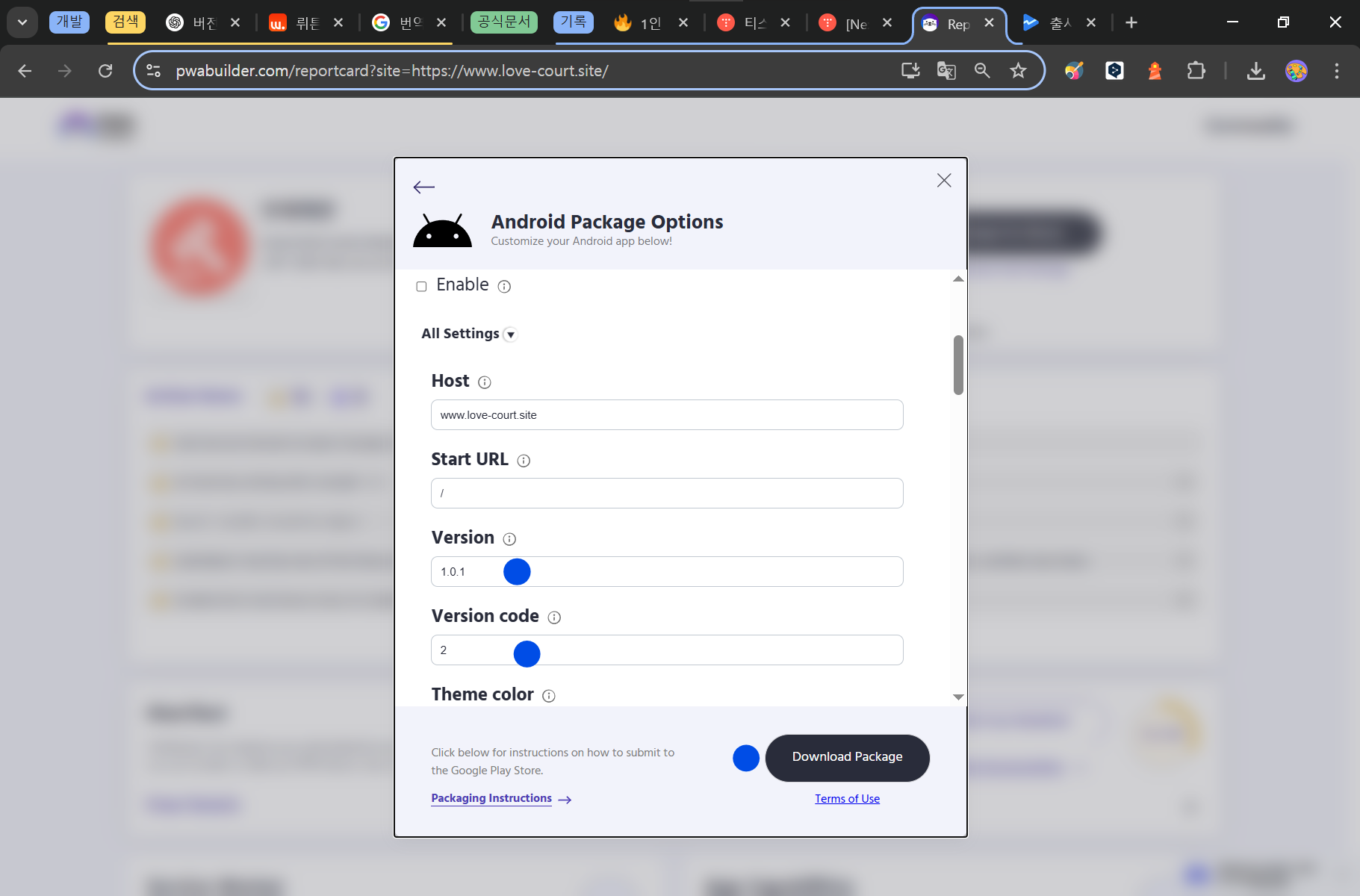1360x896 pixels.
Task: Show info tooltip for Host
Action: pyautogui.click(x=485, y=382)
